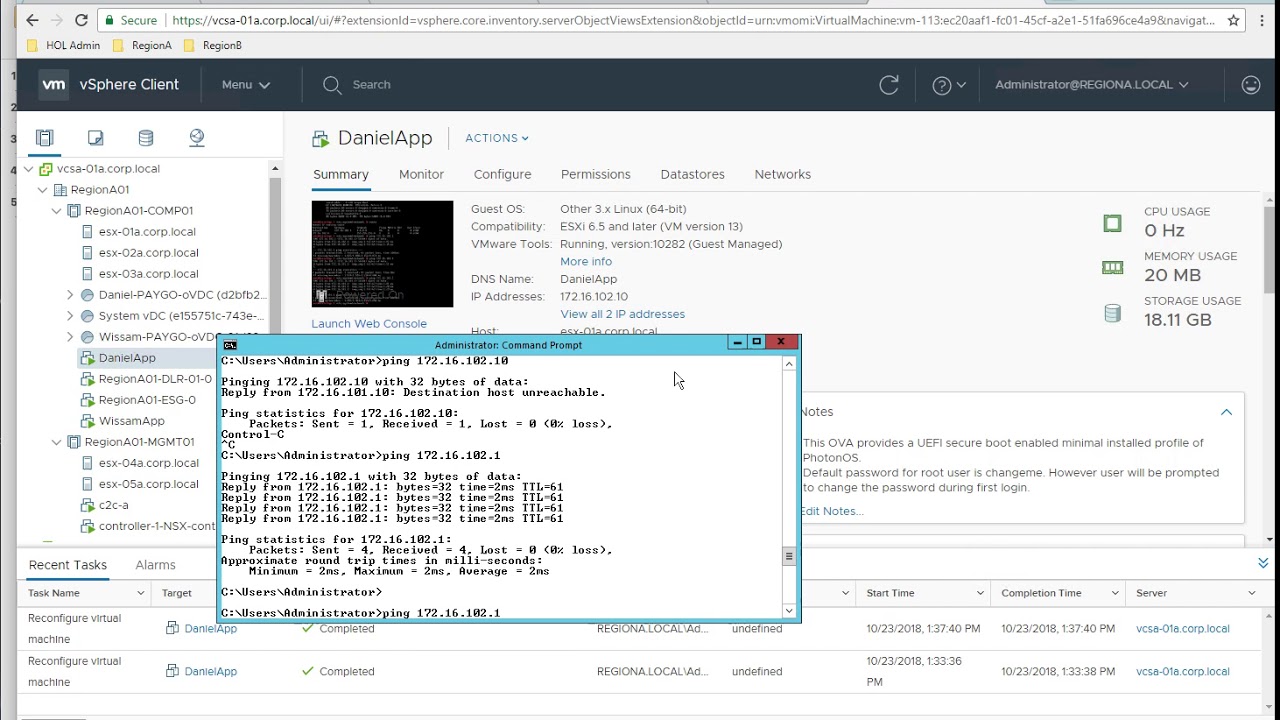Select WissamApp VM in inventory tree
1280x720 pixels.
click(x=131, y=421)
